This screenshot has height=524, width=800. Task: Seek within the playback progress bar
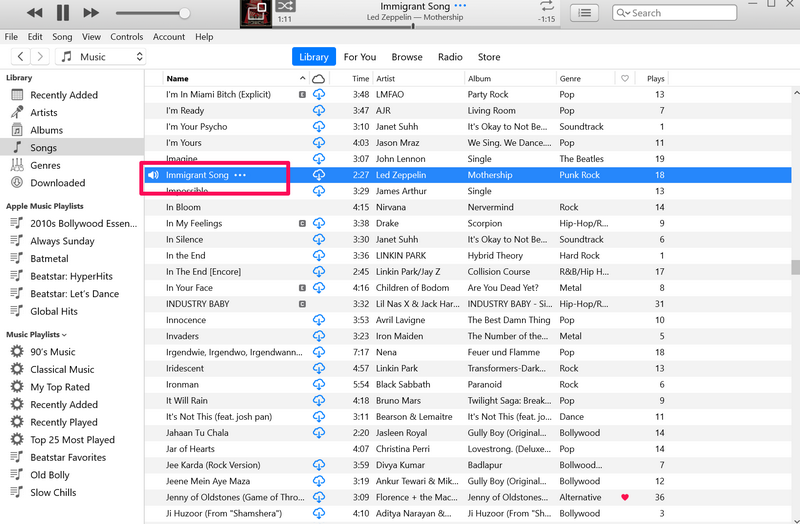tap(413, 26)
